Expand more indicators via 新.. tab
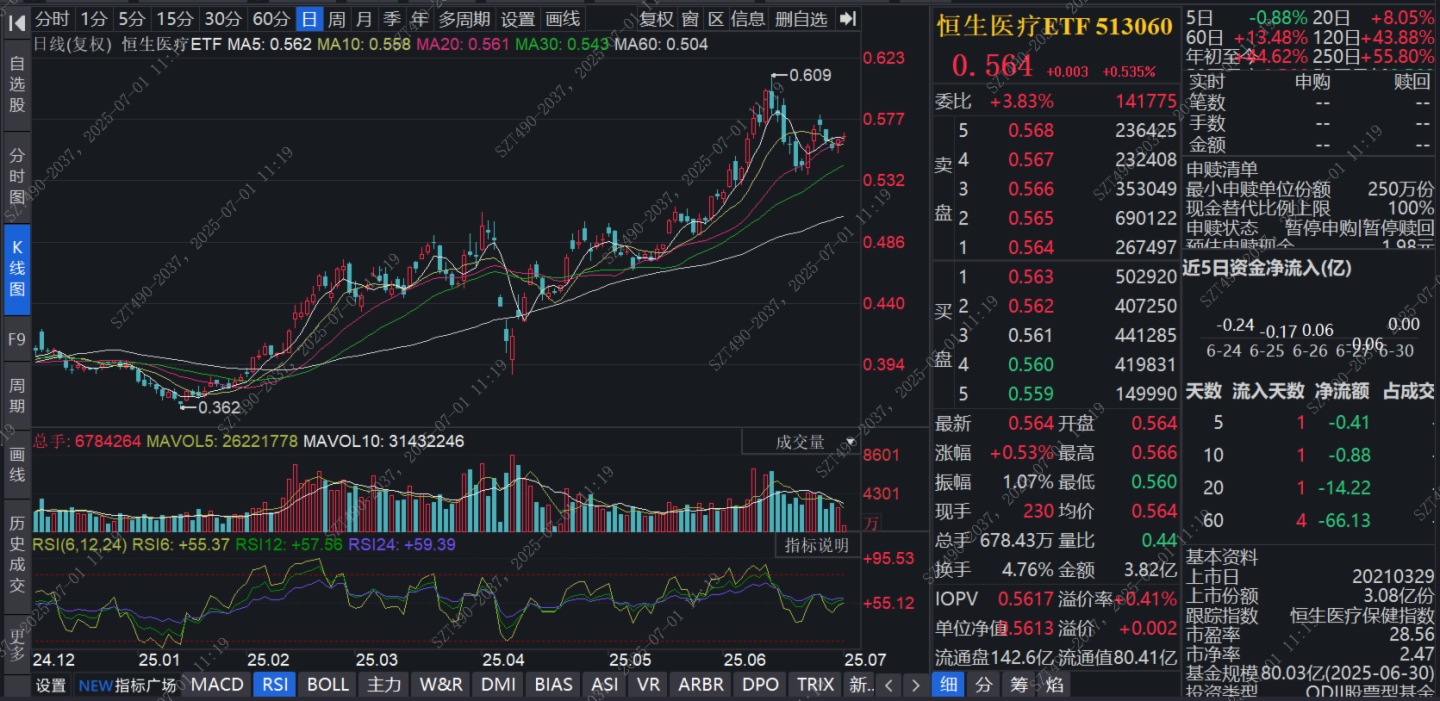This screenshot has height=701, width=1440. tap(859, 685)
